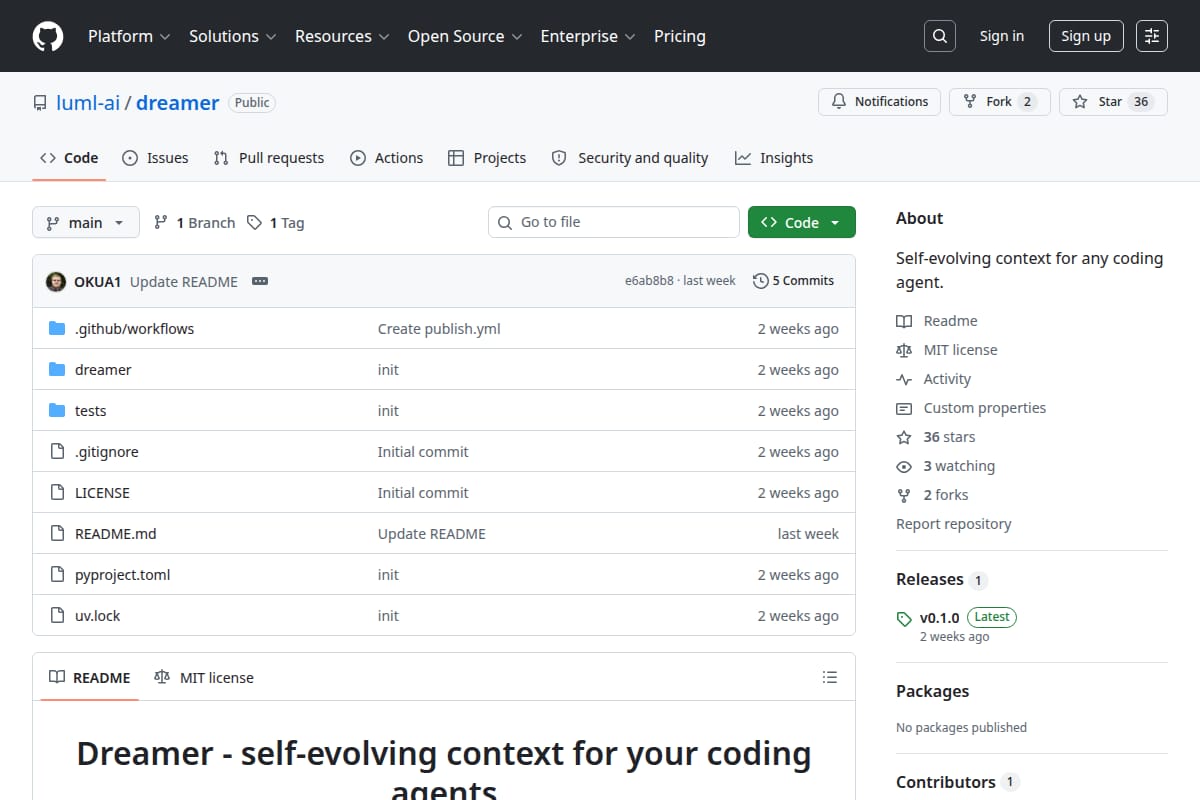Click the Custom properties note icon

[x=904, y=409]
